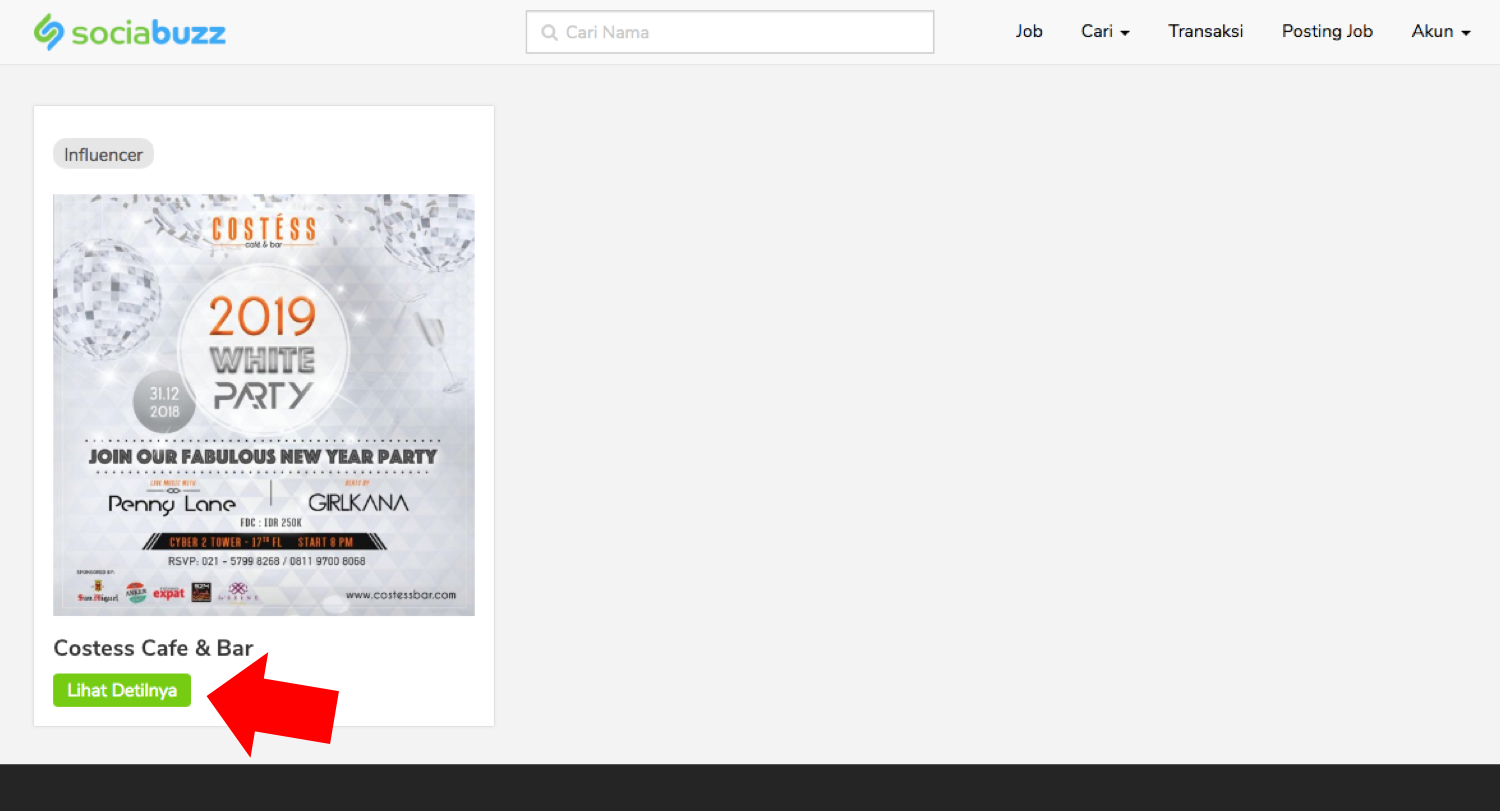Select the Influencer tag label
The width and height of the screenshot is (1500, 811).
click(103, 154)
